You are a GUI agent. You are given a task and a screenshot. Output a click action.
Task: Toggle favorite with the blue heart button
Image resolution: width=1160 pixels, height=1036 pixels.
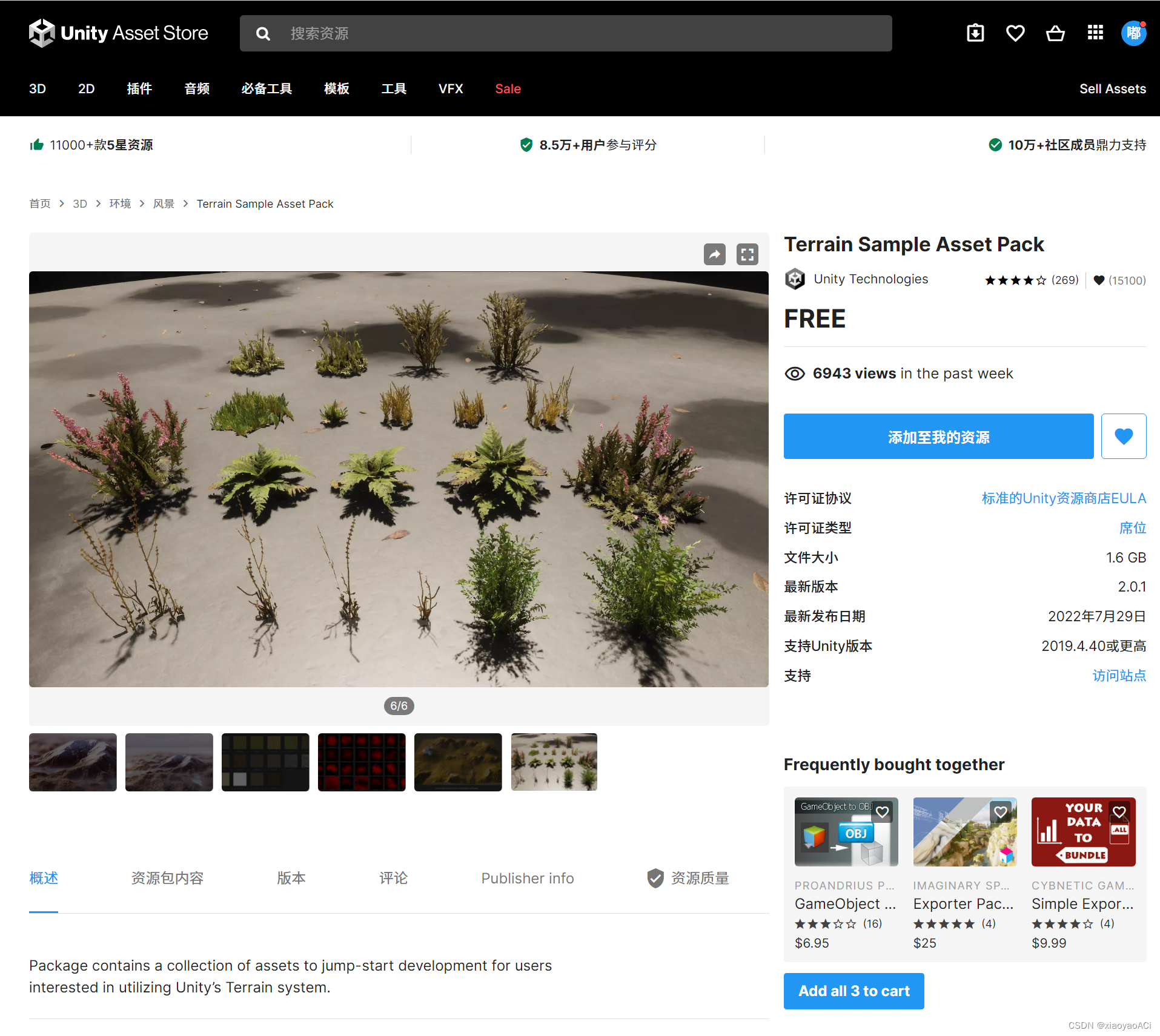[x=1124, y=436]
